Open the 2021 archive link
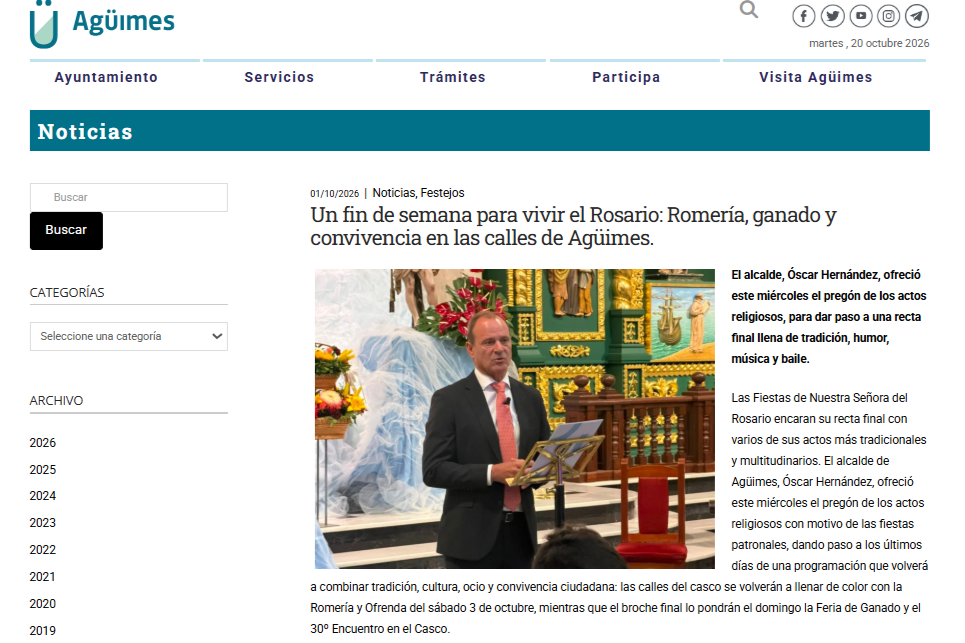Screen dimensions: 965x643 (42, 577)
